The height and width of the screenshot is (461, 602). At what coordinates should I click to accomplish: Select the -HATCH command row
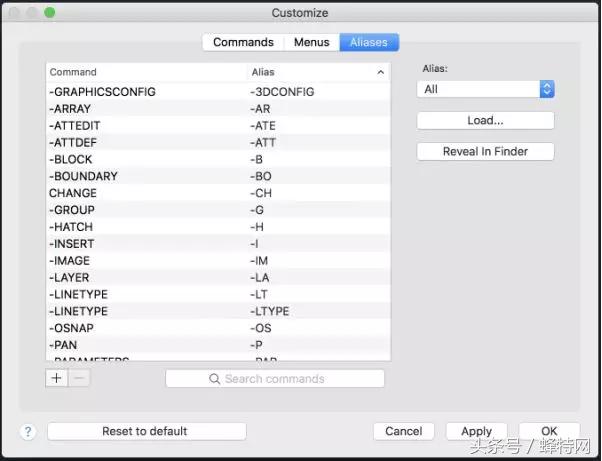coord(218,227)
